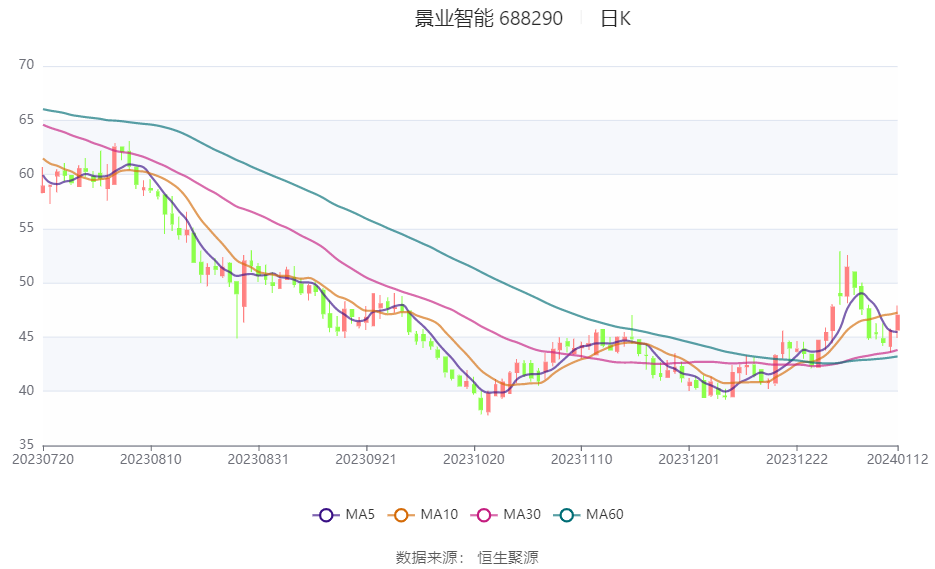Screen dimensions: 935x569
Task: Click the data source text 恒生聚源
Action: pyautogui.click(x=508, y=558)
